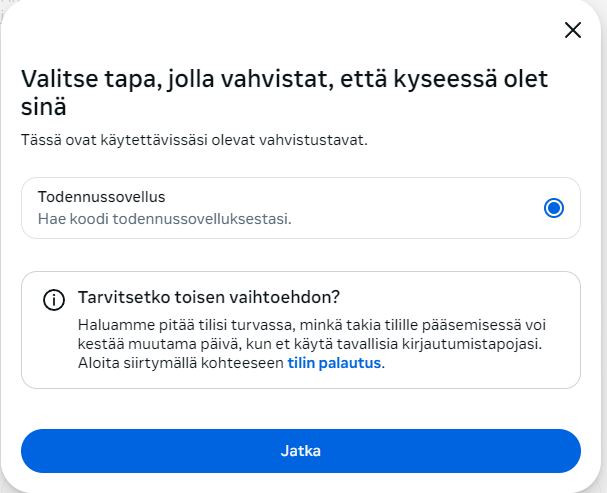Open the "tilin palautus" link
Viewport: 607px width, 493px height.
coord(334,363)
